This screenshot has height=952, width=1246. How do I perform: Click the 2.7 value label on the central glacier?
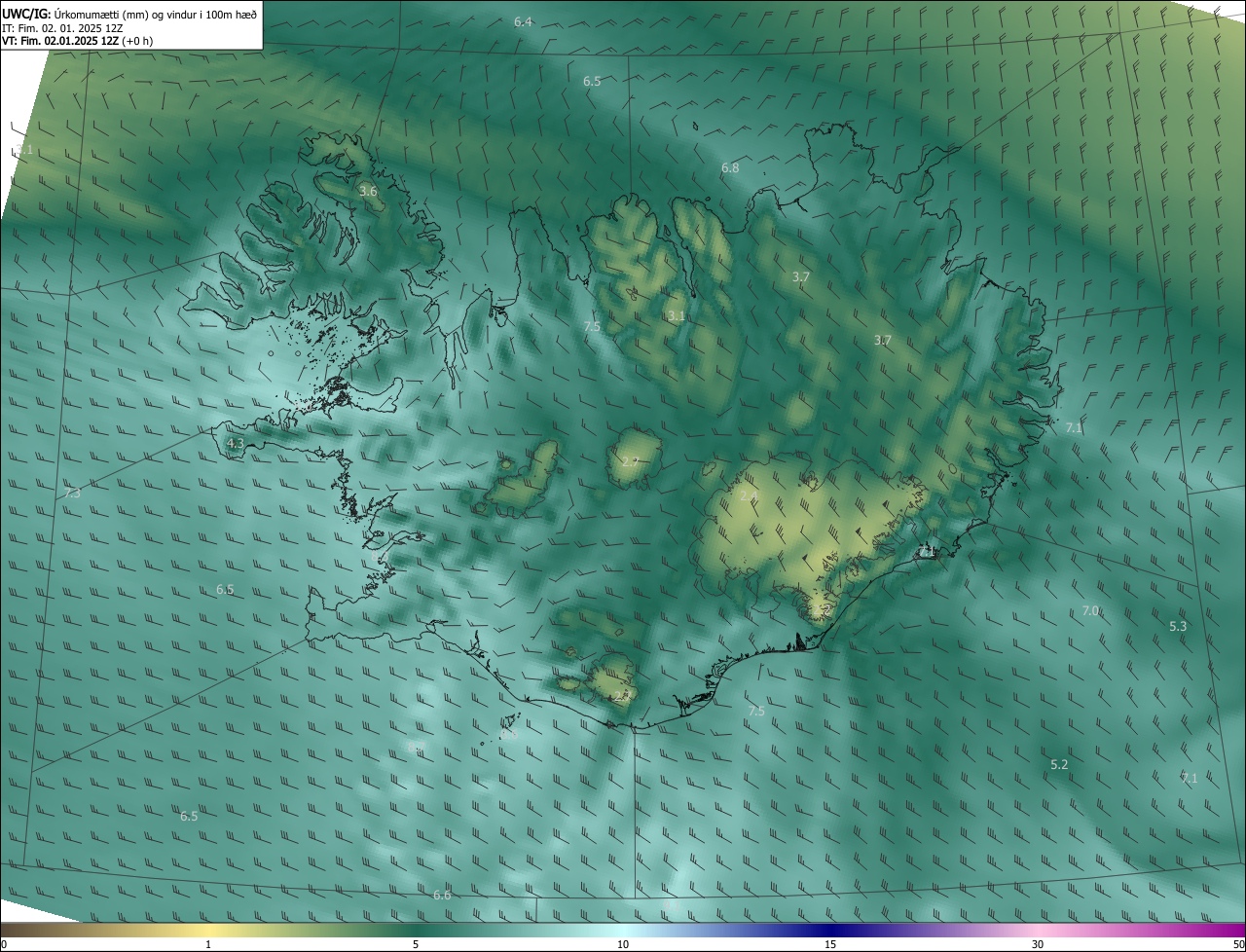coord(630,461)
